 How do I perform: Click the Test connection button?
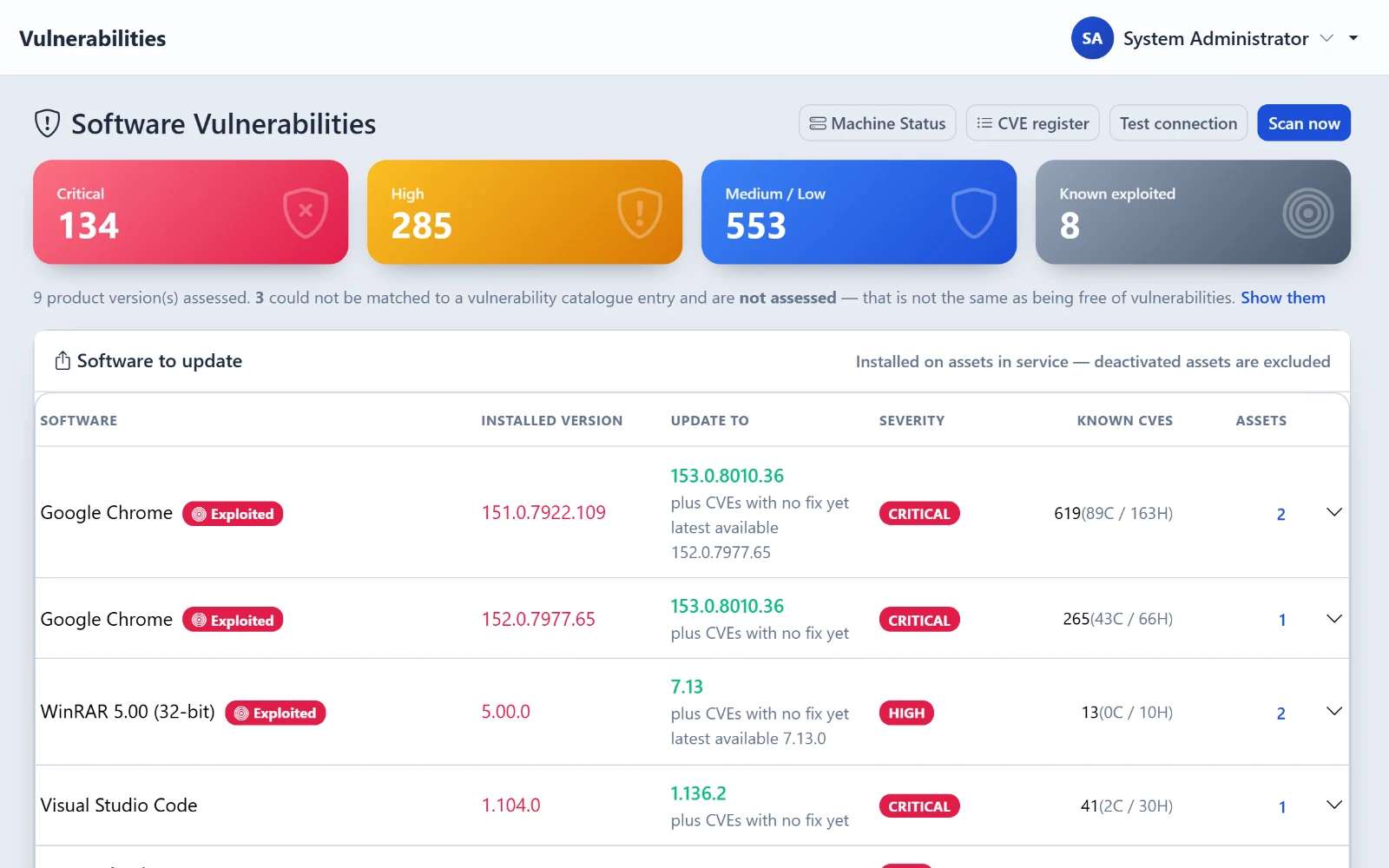pyautogui.click(x=1178, y=123)
